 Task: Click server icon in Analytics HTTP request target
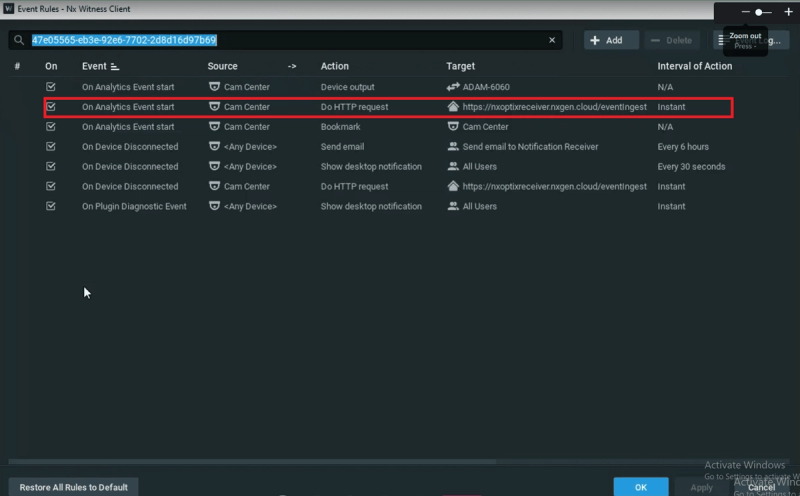(453, 106)
